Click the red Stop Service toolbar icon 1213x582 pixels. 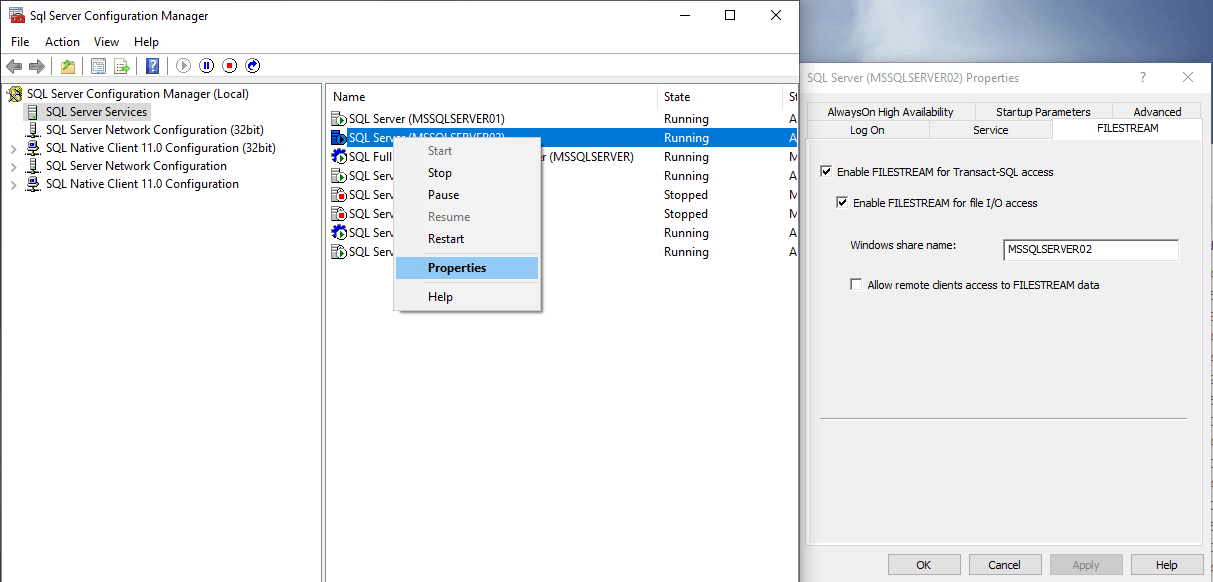click(230, 66)
